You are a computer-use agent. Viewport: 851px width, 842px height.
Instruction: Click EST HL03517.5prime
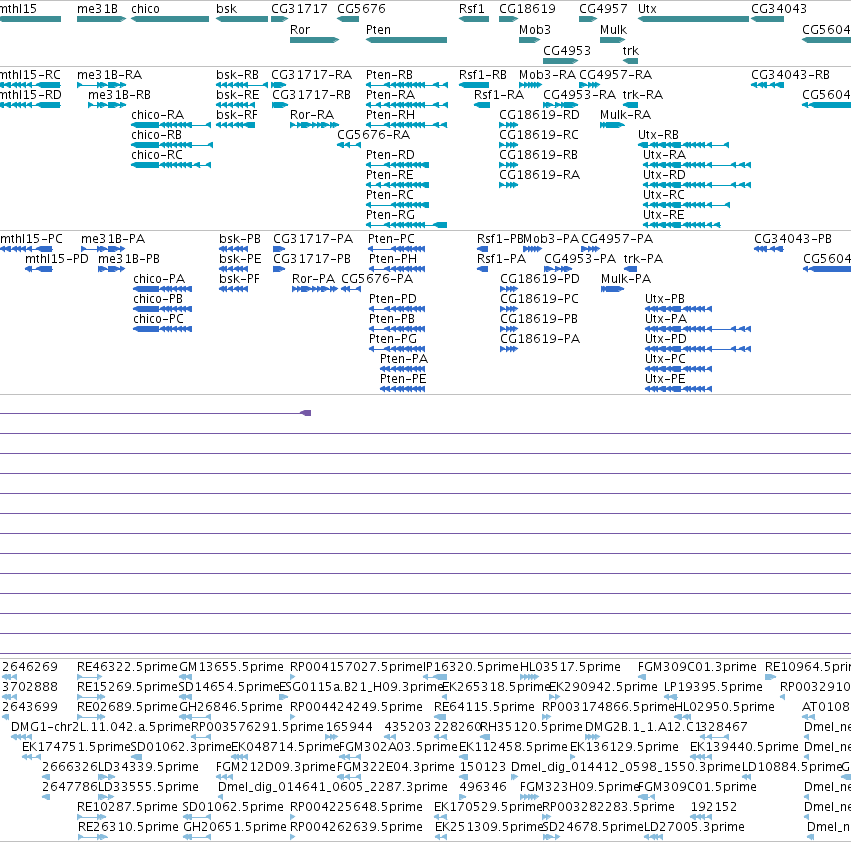pyautogui.click(x=570, y=667)
